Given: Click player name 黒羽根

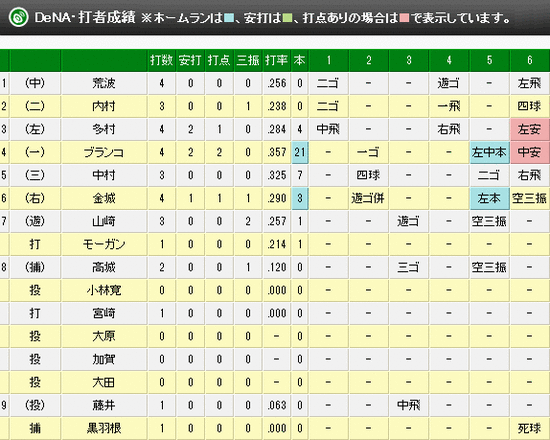Looking at the screenshot, I should 104,428.
